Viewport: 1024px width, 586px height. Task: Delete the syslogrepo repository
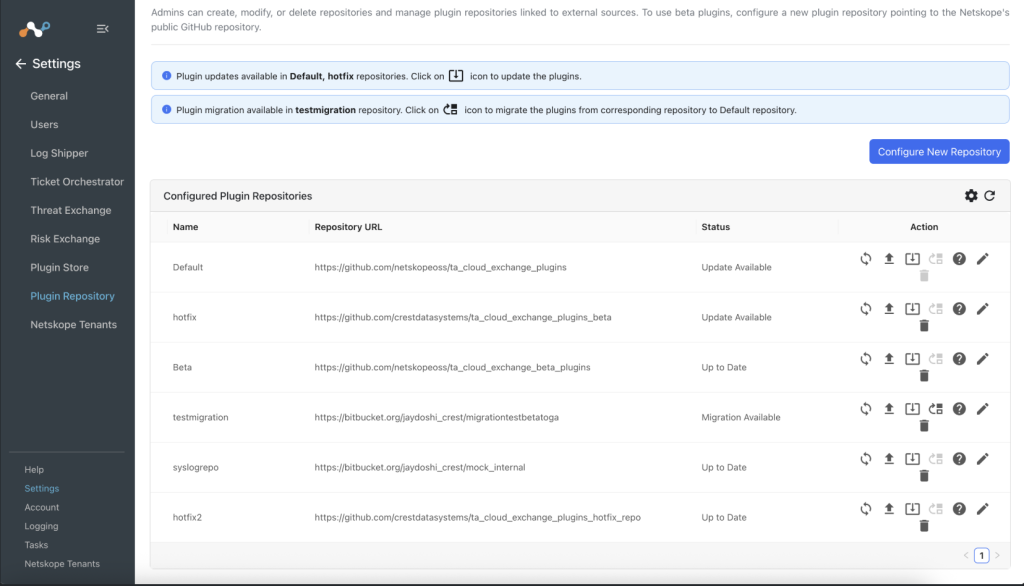(x=923, y=476)
